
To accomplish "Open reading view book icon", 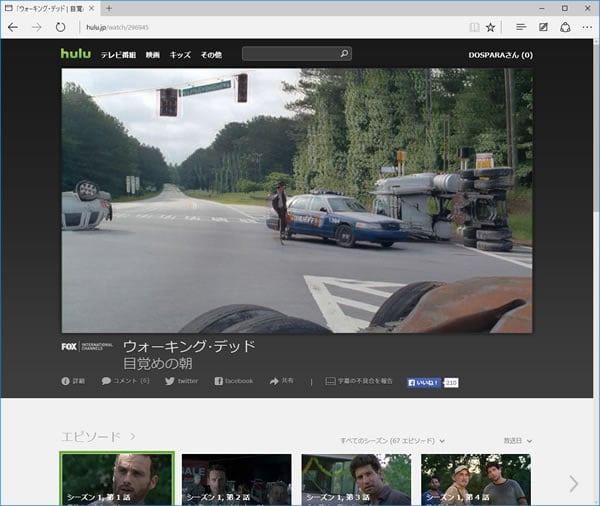I will click(474, 27).
